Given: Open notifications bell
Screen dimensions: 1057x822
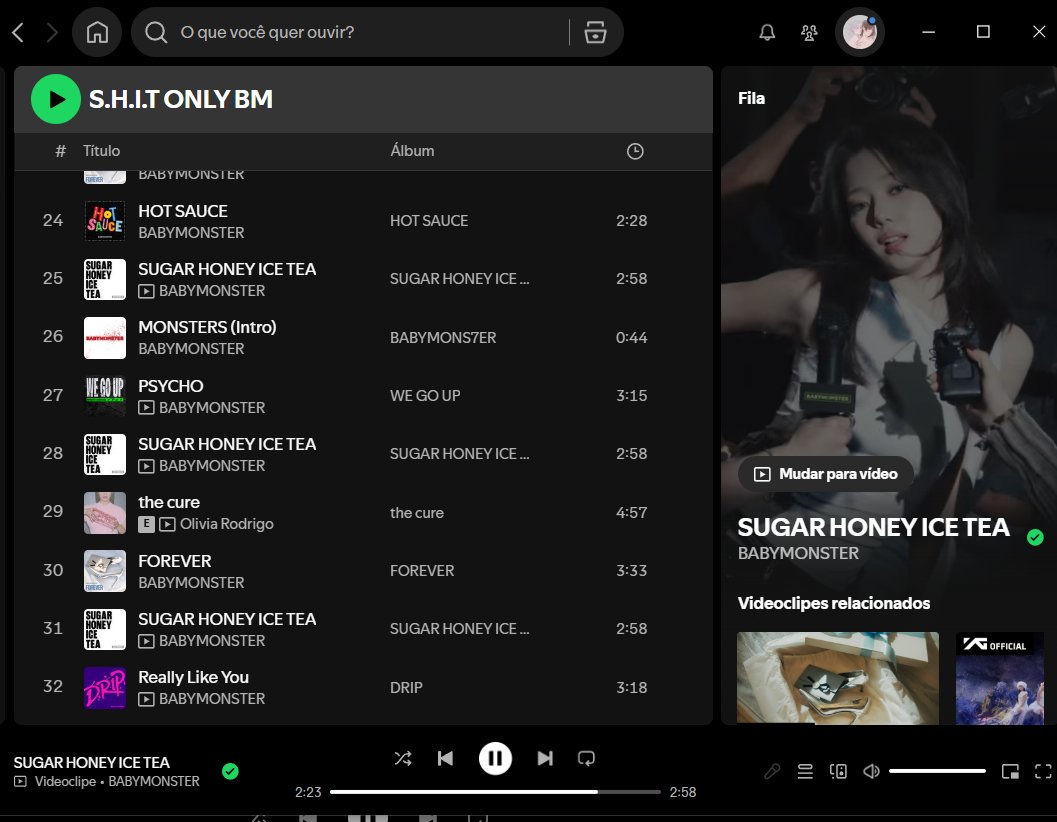Looking at the screenshot, I should click(767, 32).
